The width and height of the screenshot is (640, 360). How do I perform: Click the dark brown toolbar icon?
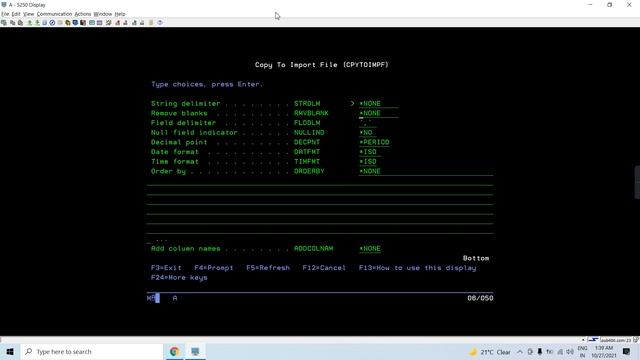83,23
